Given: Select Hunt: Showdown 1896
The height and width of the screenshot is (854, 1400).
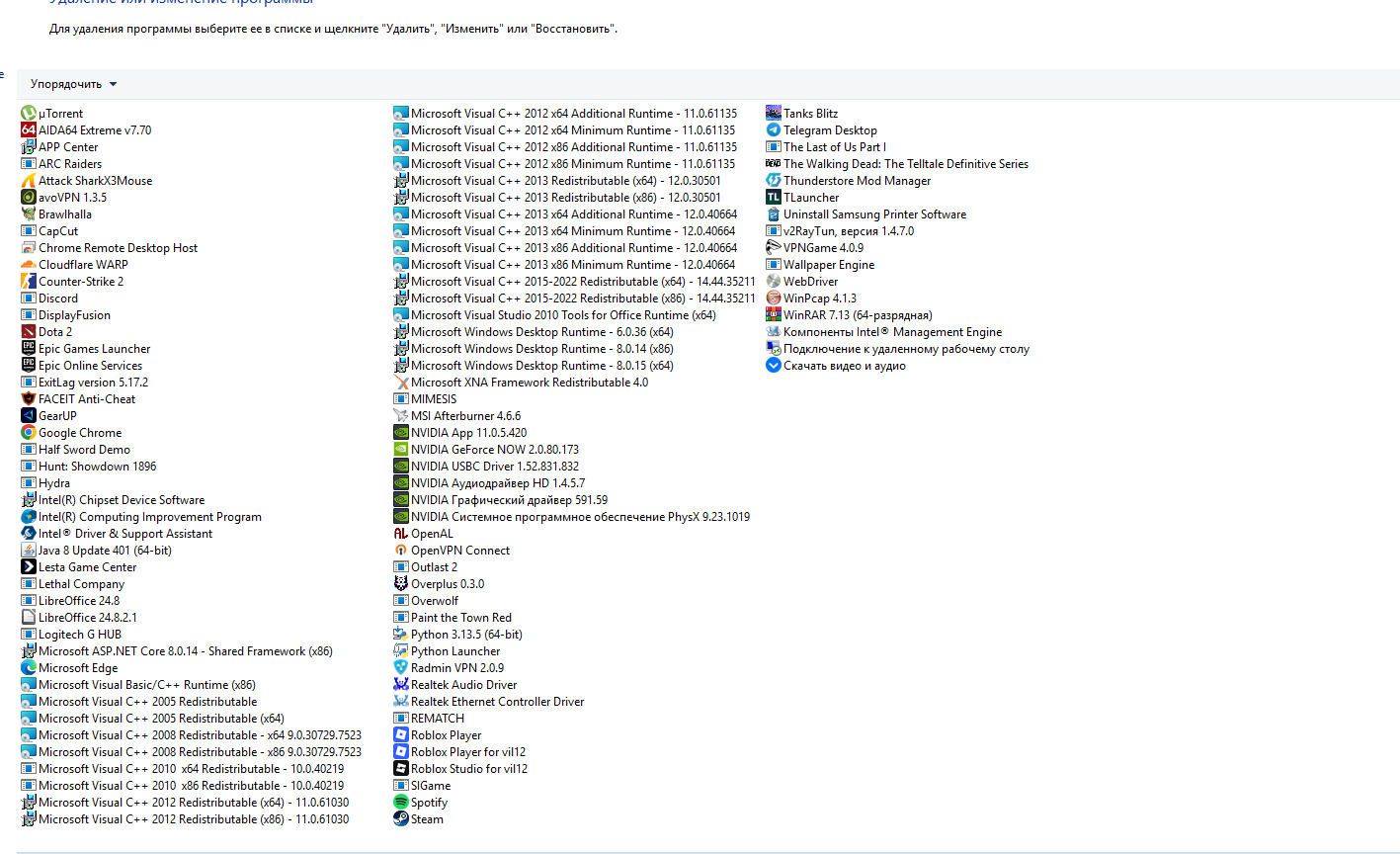Looking at the screenshot, I should (x=89, y=467).
